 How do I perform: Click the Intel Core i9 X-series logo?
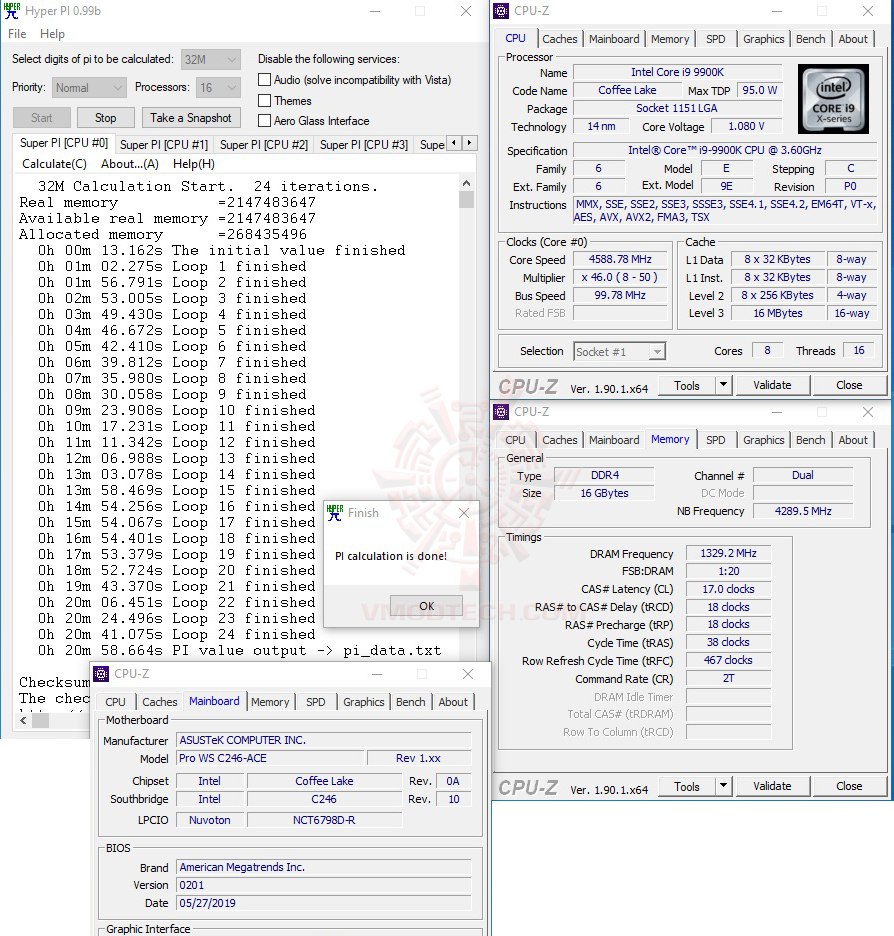[833, 98]
